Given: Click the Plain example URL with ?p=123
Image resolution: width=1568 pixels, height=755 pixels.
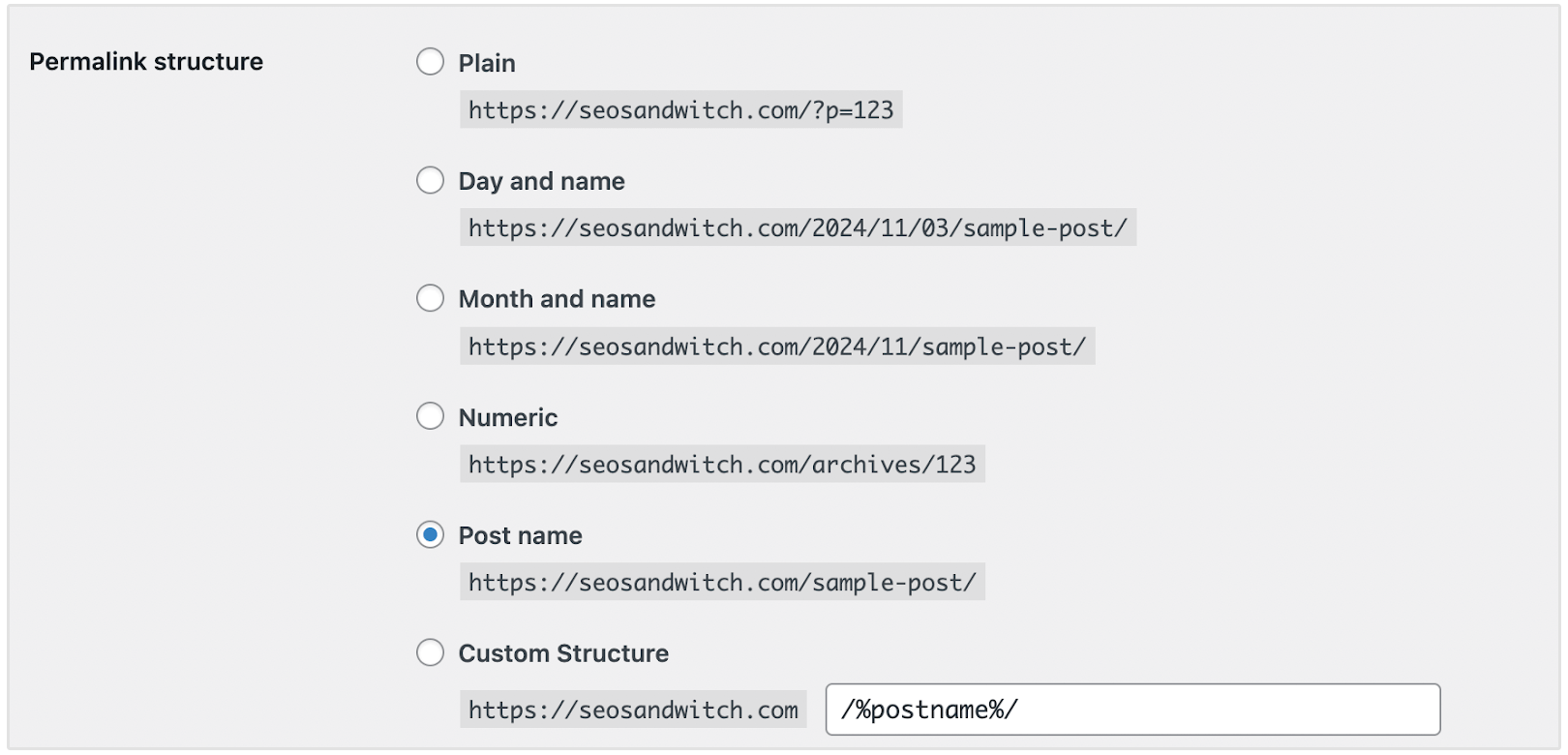Looking at the screenshot, I should [x=680, y=108].
